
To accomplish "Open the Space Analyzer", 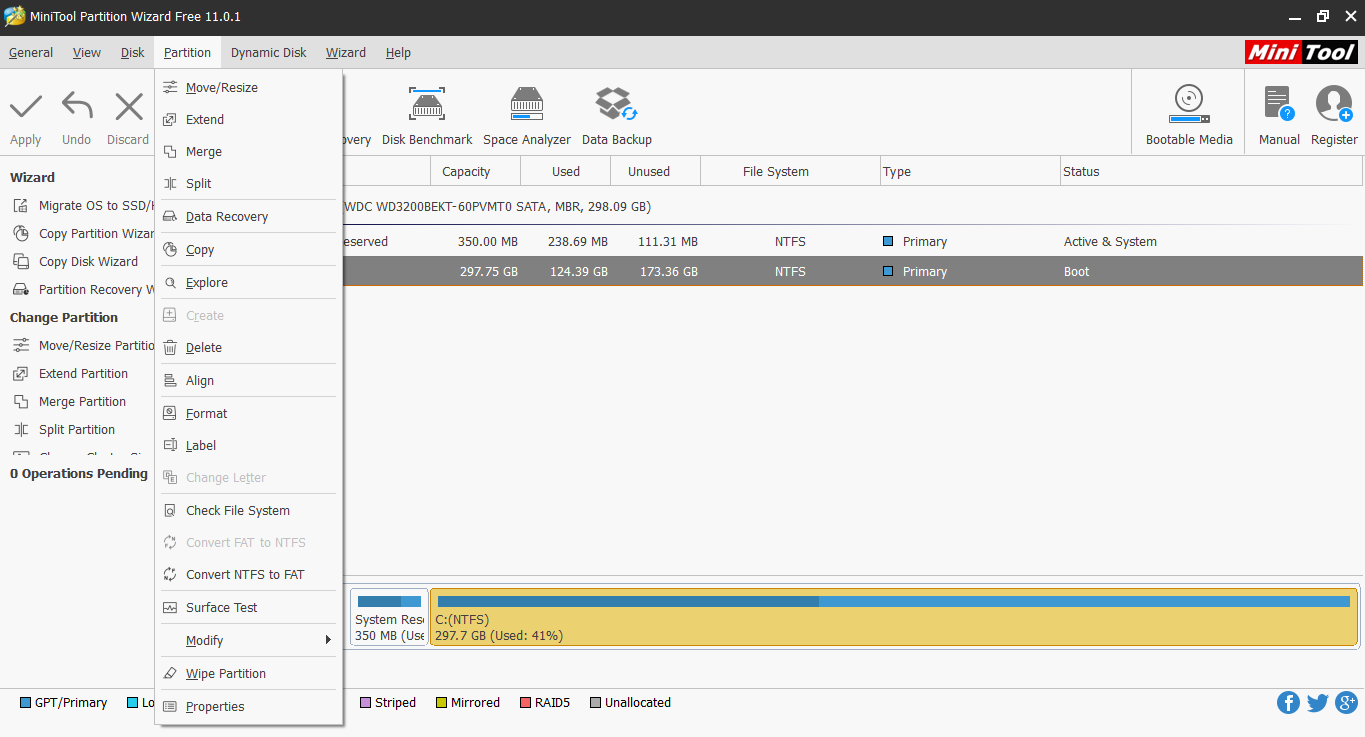I will (526, 112).
